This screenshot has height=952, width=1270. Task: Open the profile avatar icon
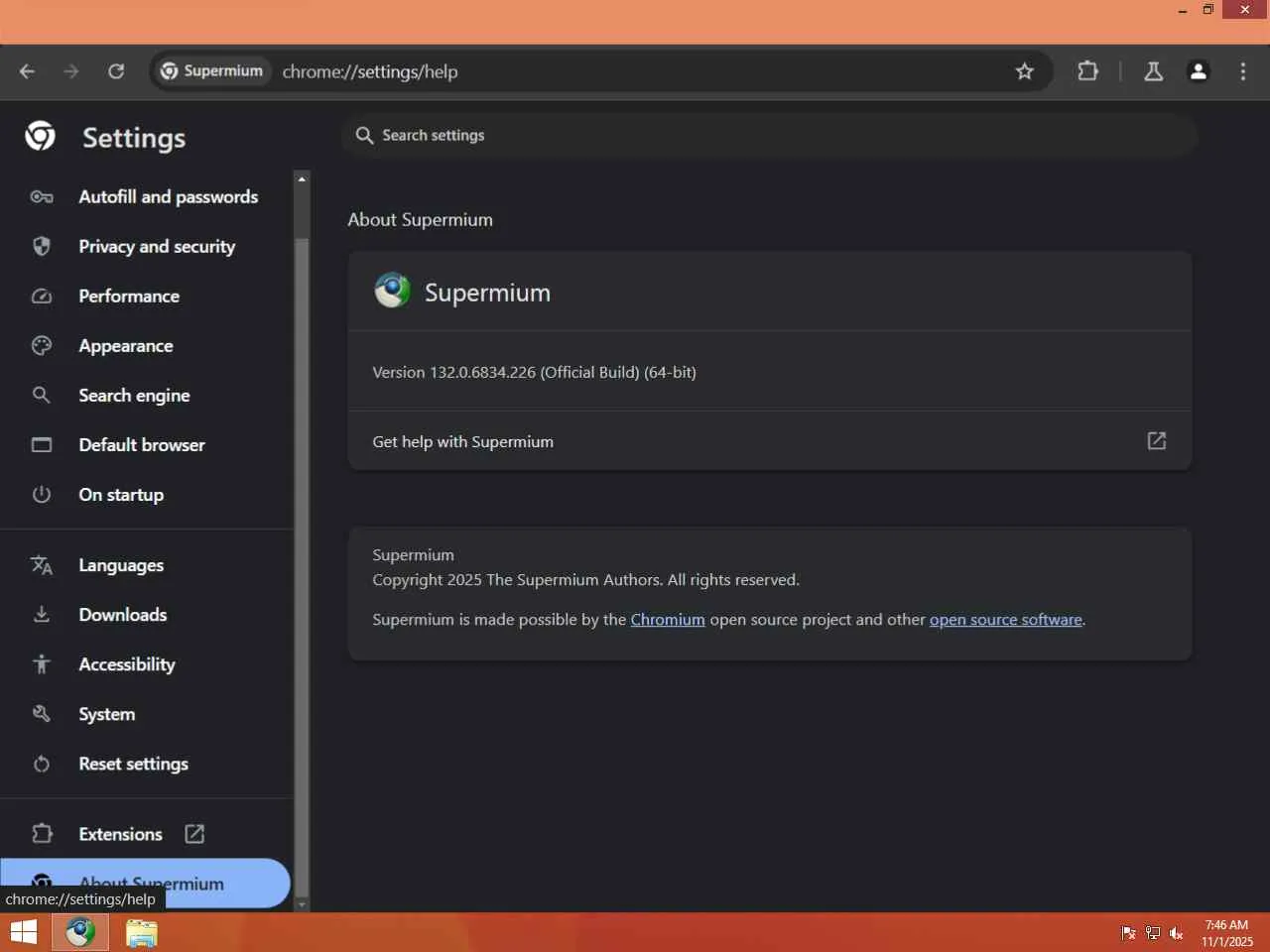[1199, 71]
